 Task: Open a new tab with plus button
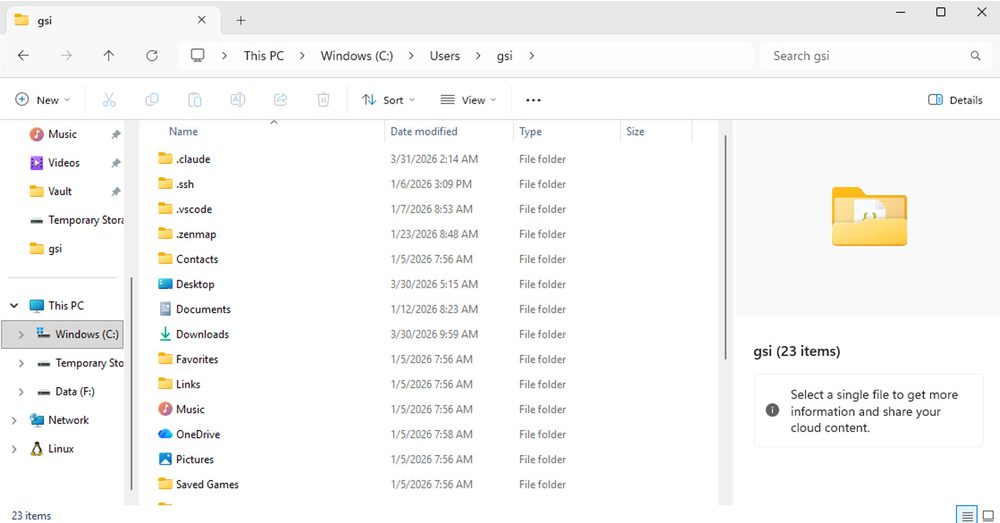pyautogui.click(x=241, y=20)
